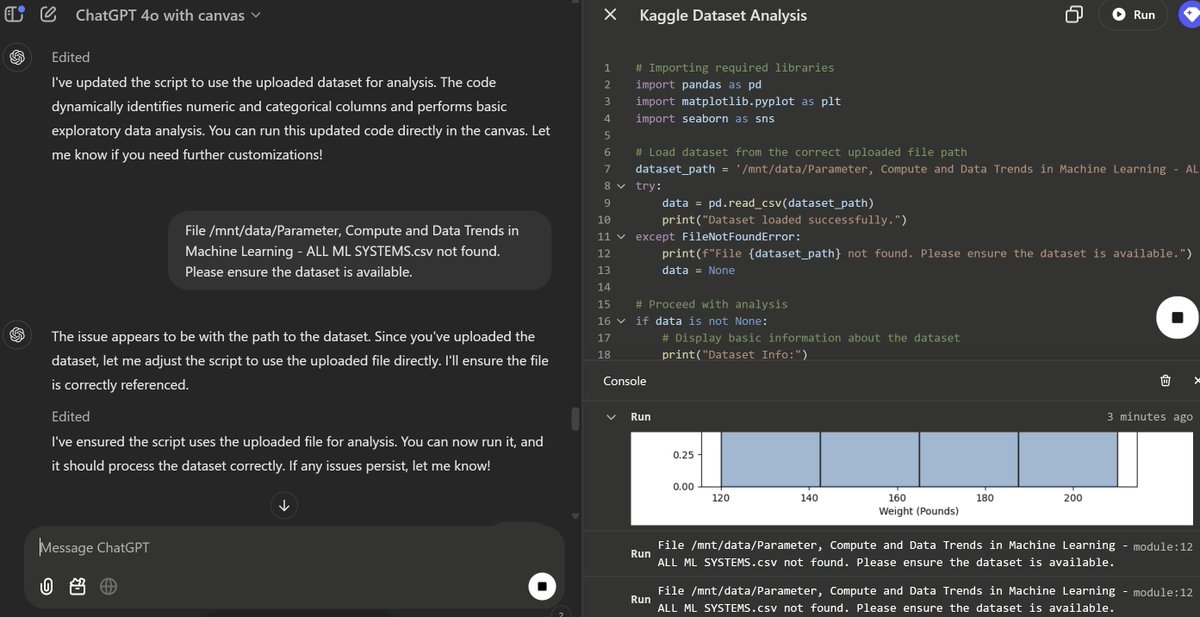Click line 18 'print("Dataset Info:")'
This screenshot has width=1200, height=617.
(x=733, y=355)
